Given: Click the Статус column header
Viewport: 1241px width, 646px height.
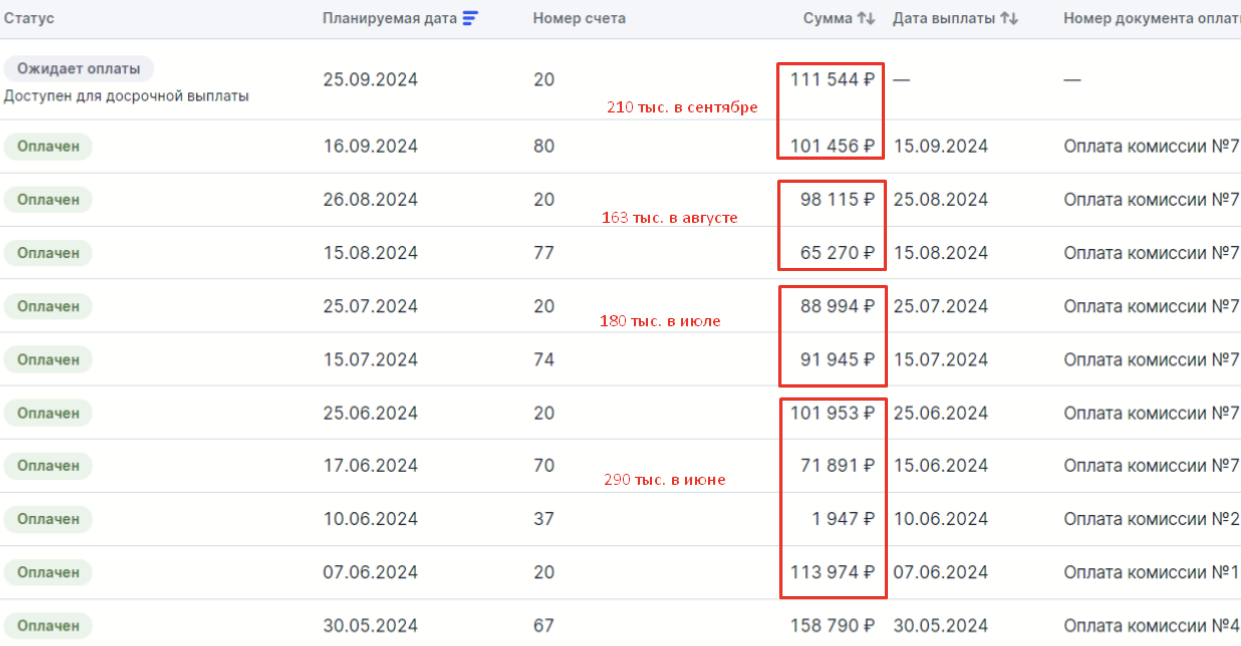Looking at the screenshot, I should (x=29, y=18).
